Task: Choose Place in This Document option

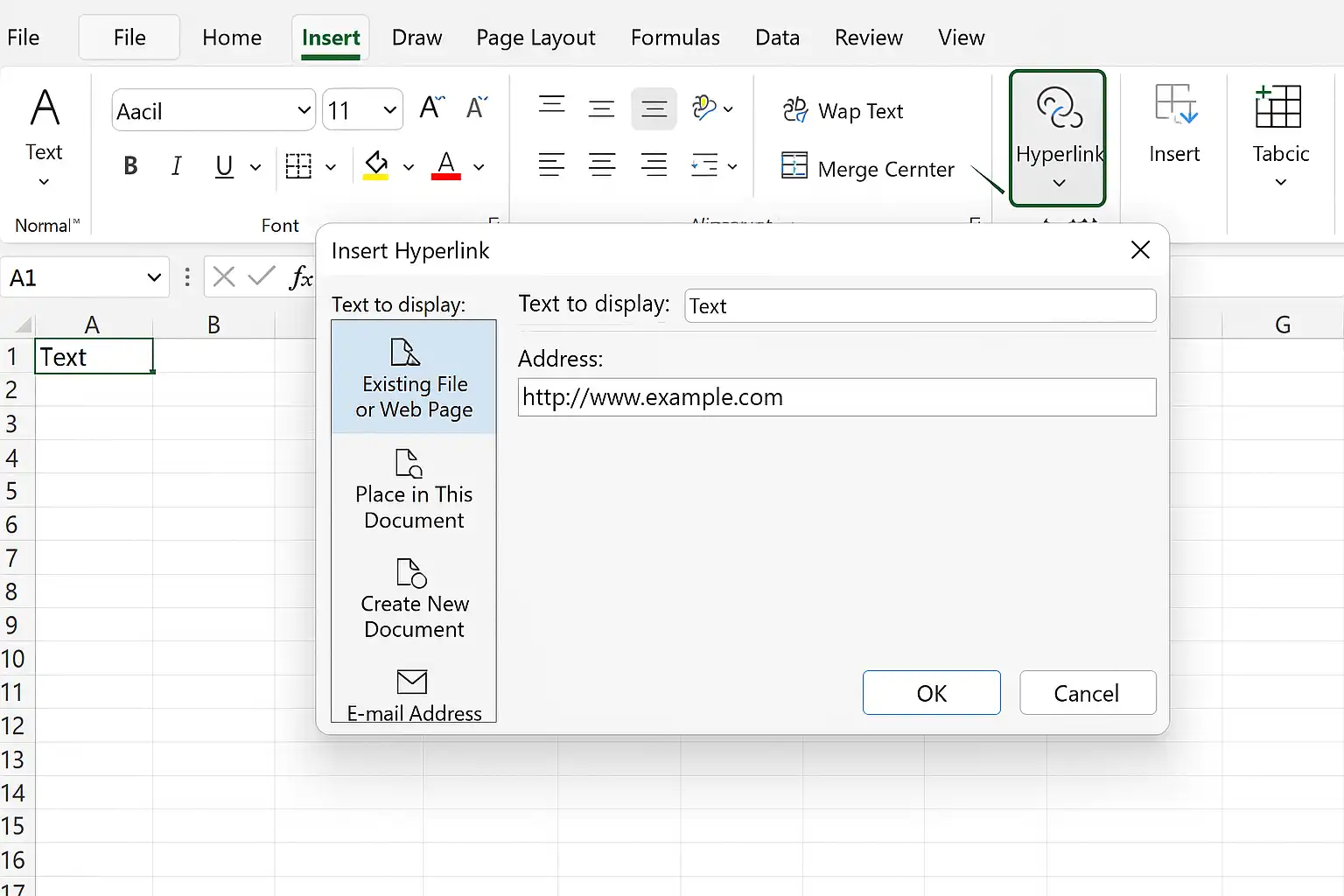Action: pyautogui.click(x=414, y=489)
